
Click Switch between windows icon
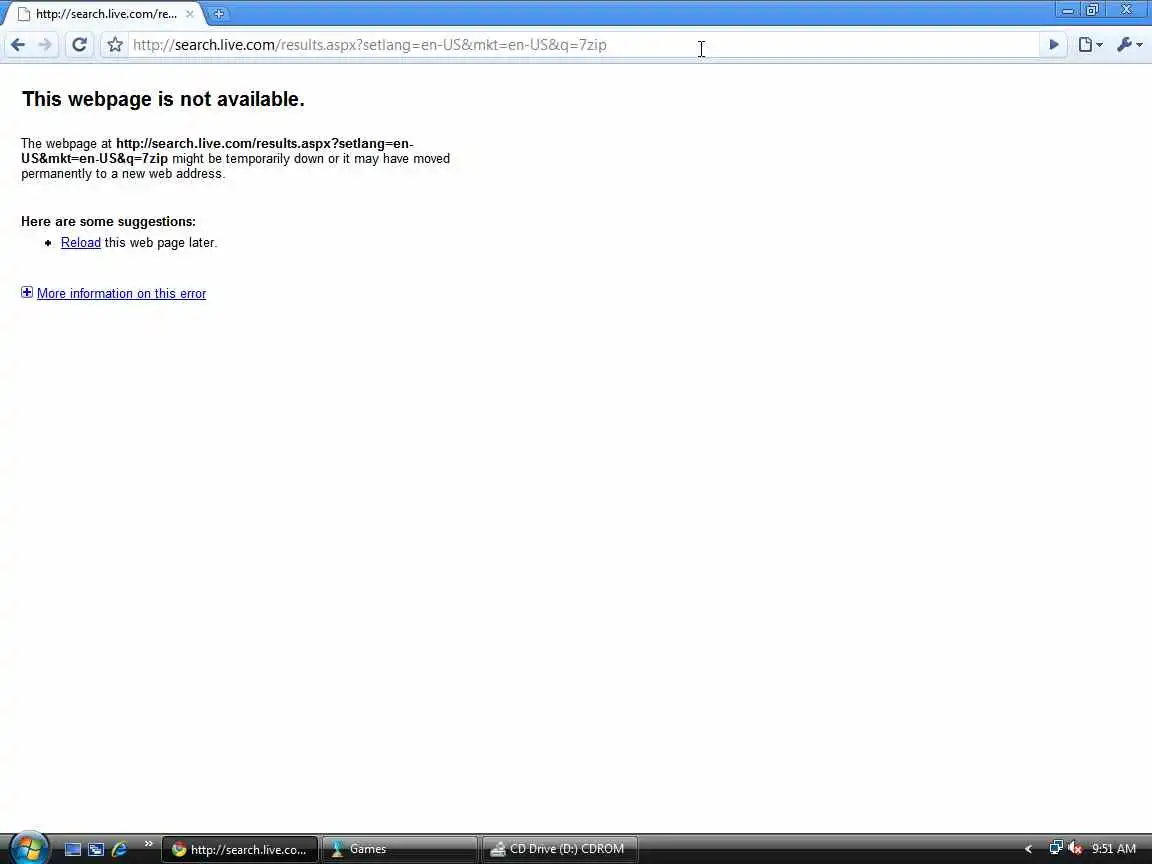[x=96, y=849]
